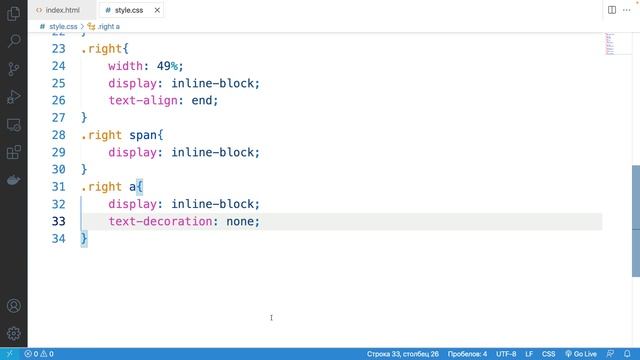Change indentation Пробелов: 4 setting
The height and width of the screenshot is (360, 640).
467,354
